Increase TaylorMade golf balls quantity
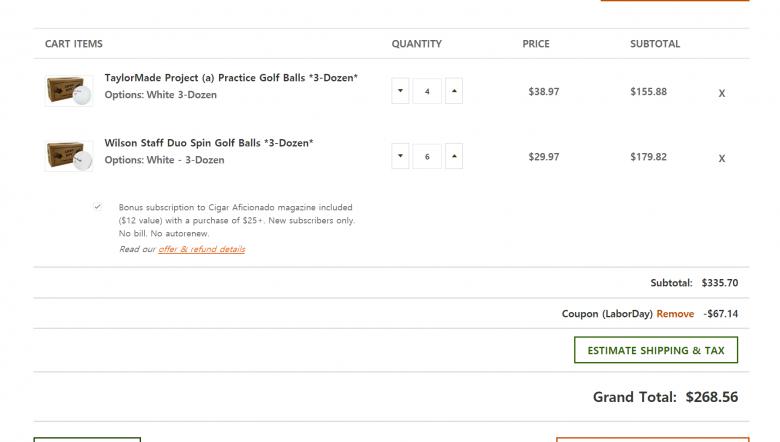780x442 pixels. point(454,91)
